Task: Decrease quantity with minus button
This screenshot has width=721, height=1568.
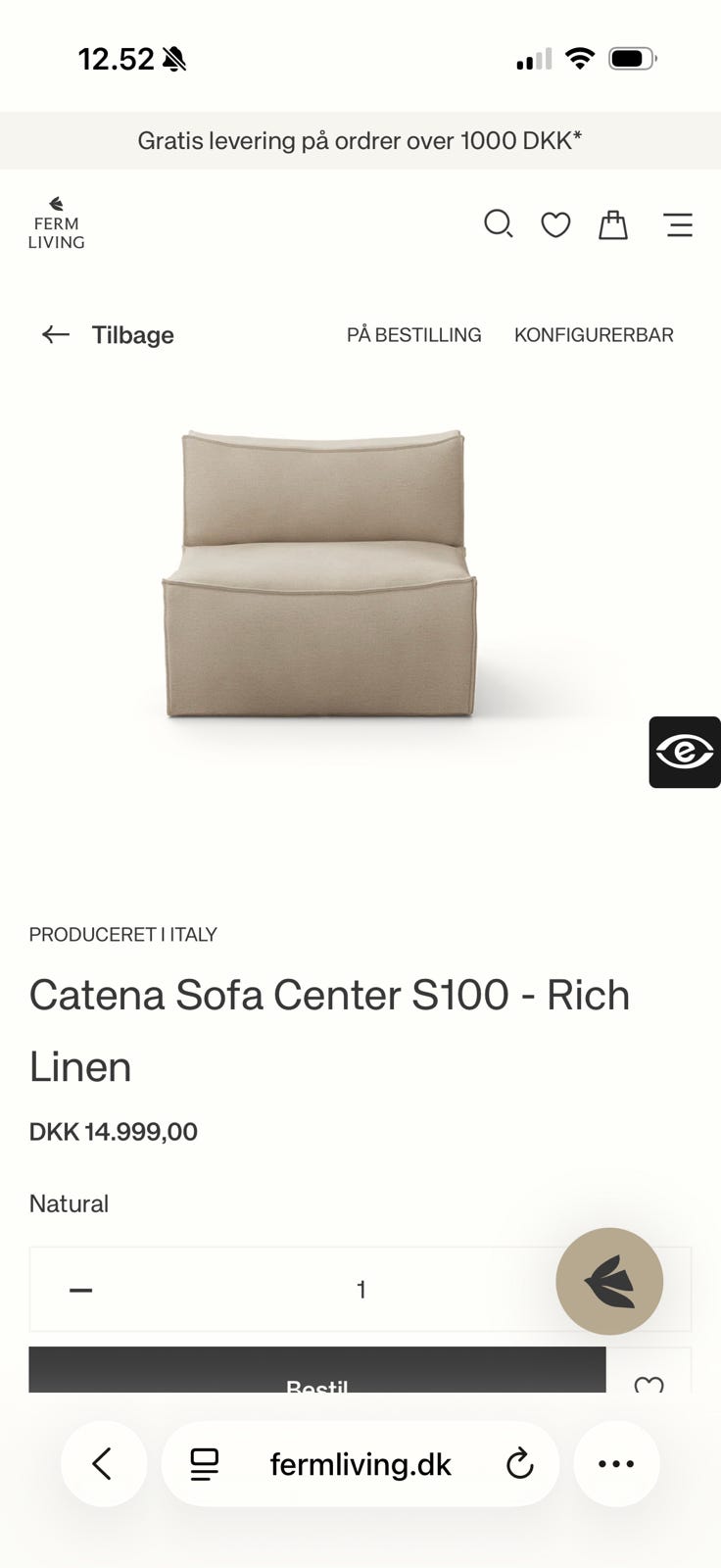Action: pos(81,1290)
